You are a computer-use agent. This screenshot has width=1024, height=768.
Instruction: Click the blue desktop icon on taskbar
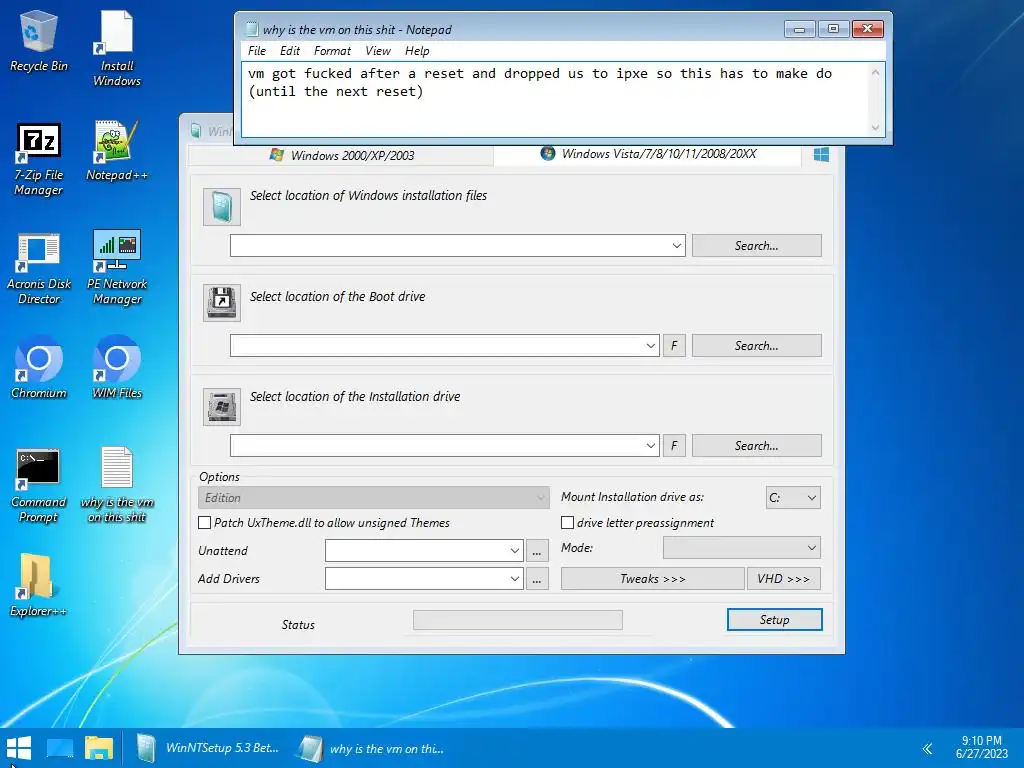pos(59,748)
